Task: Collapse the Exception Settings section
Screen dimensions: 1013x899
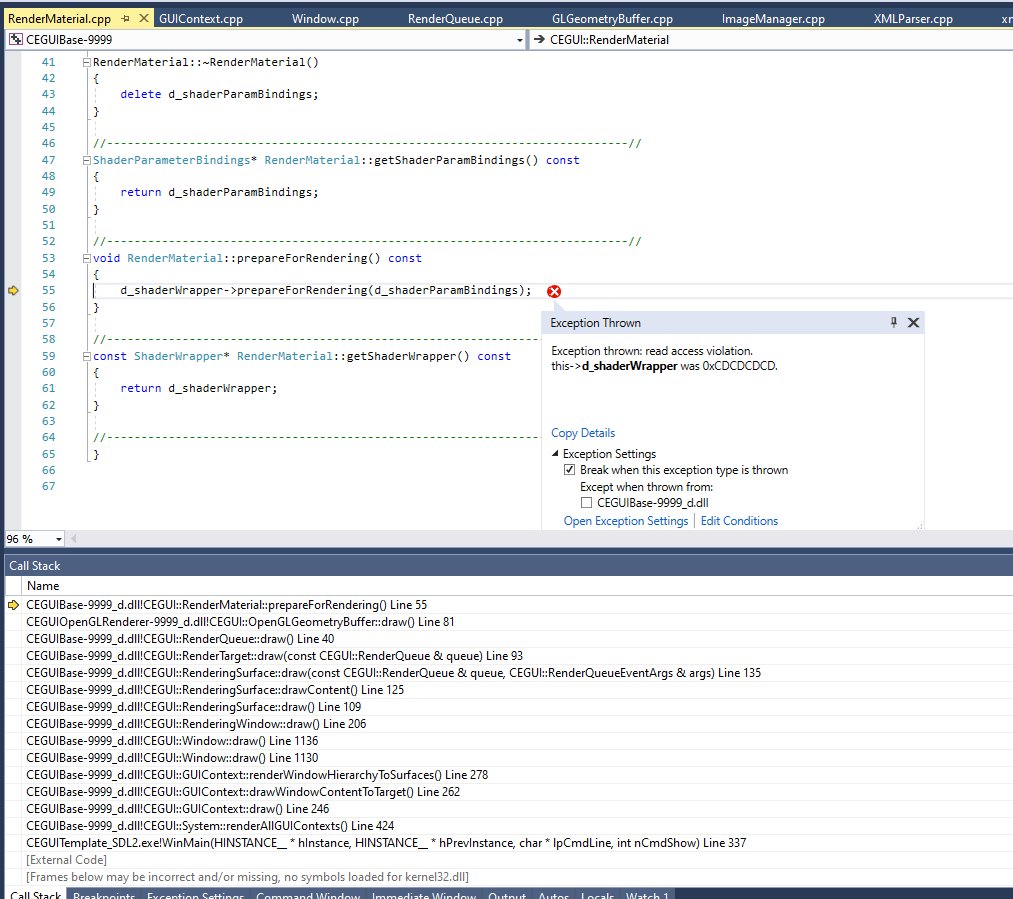Action: tap(556, 454)
